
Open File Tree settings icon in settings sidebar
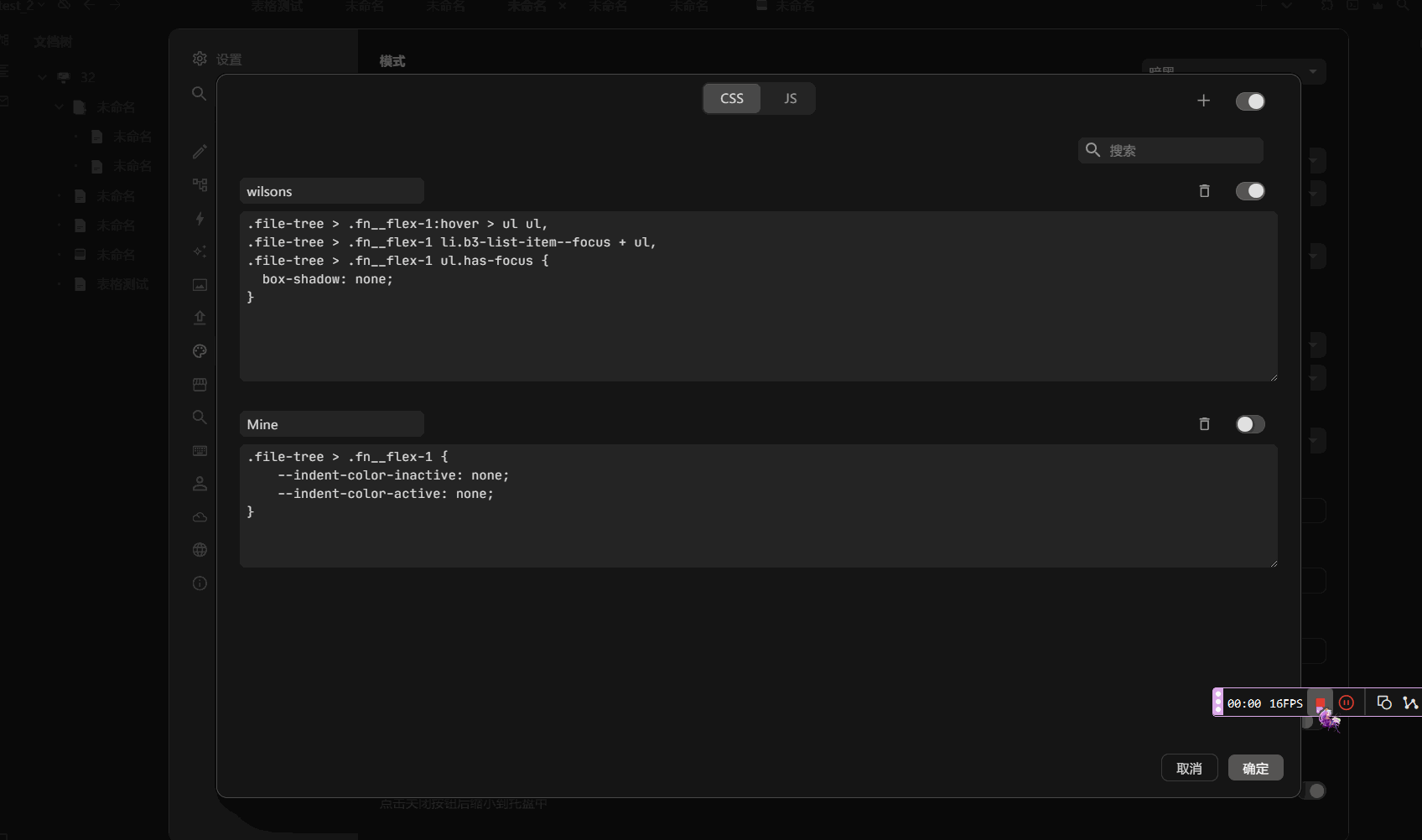coord(200,184)
